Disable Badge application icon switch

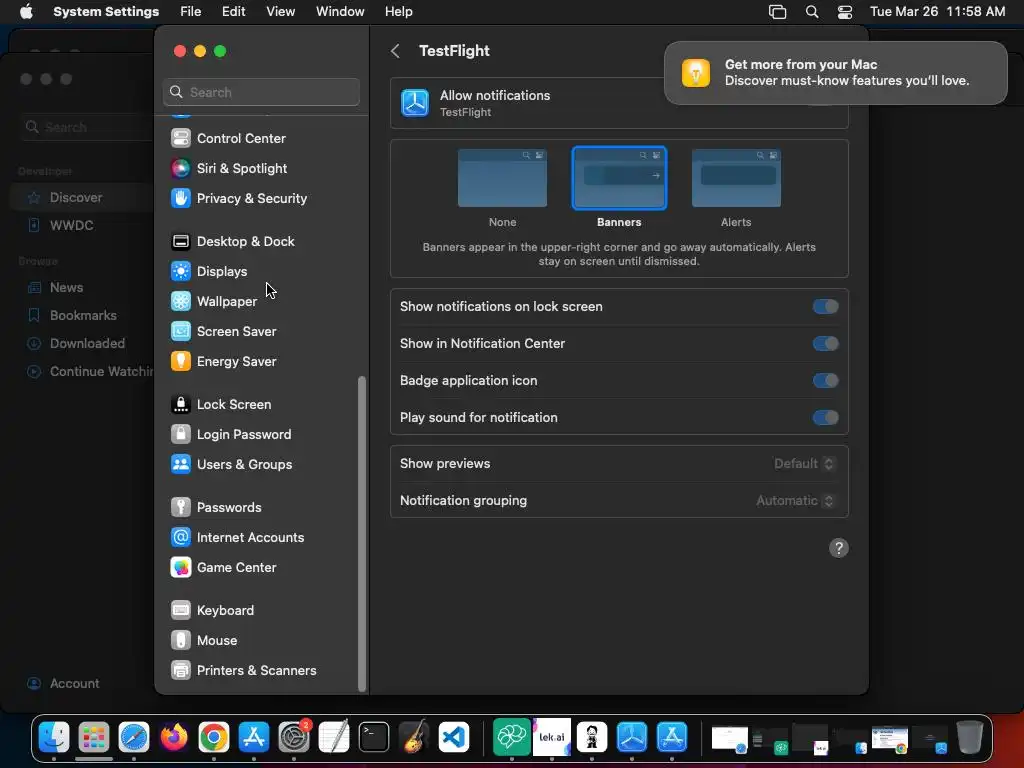click(825, 381)
